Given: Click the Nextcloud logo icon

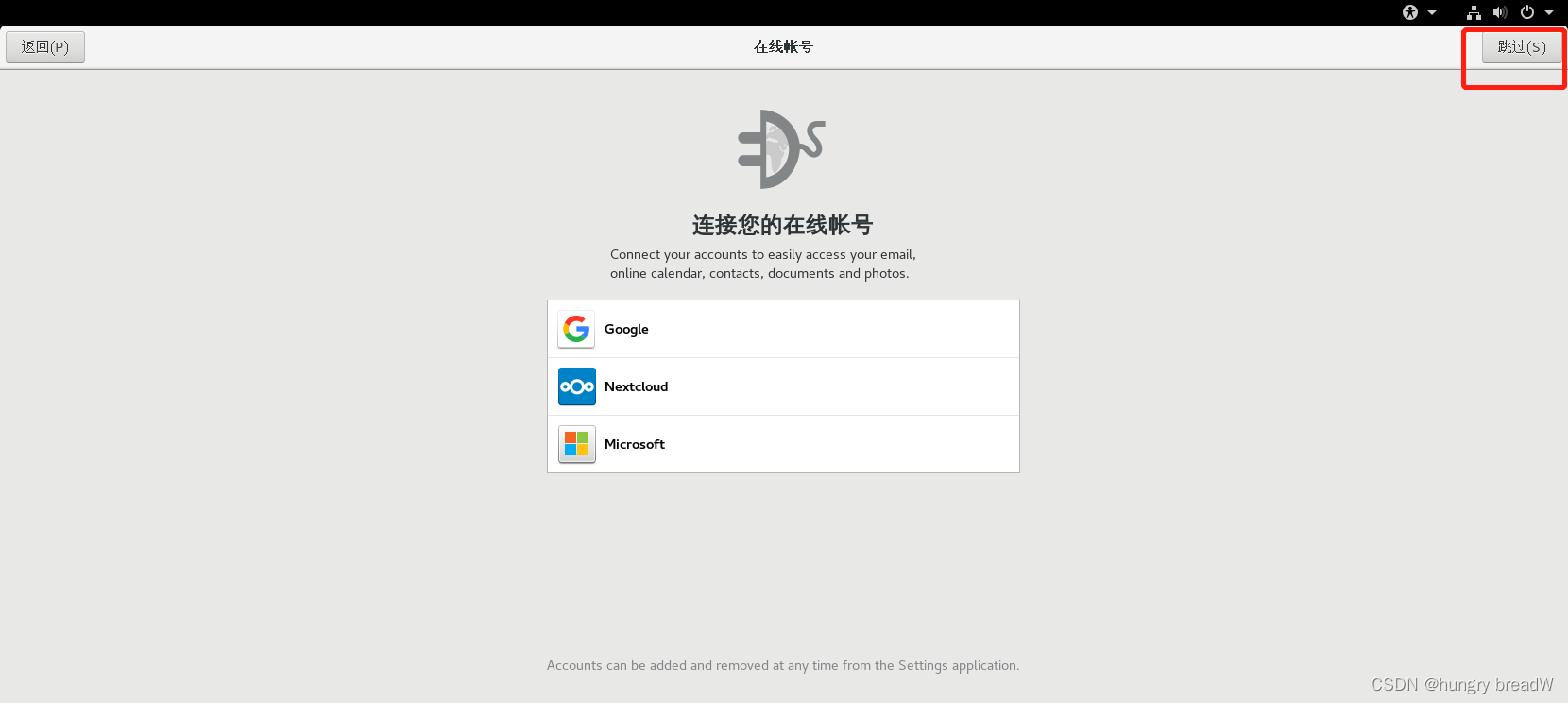Looking at the screenshot, I should click(576, 386).
